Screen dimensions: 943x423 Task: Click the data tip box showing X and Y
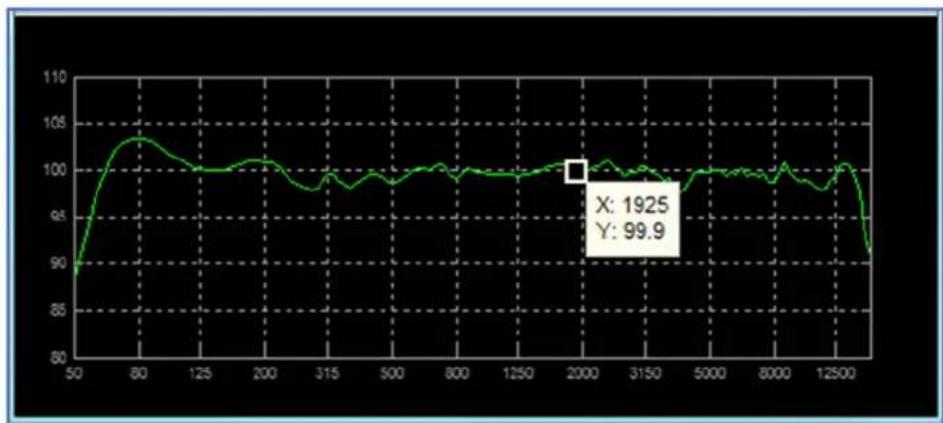632,218
